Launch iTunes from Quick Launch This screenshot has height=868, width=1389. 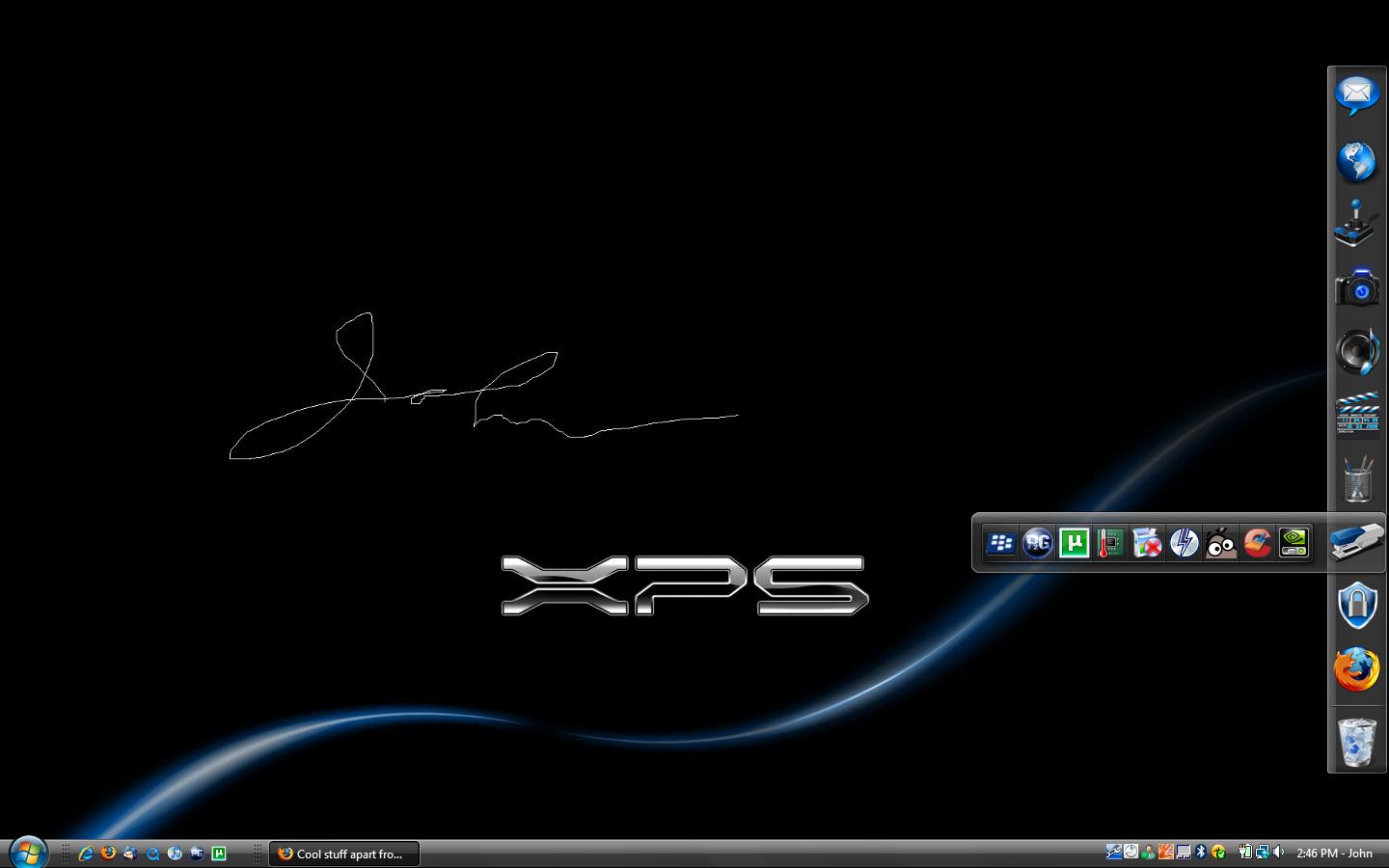(175, 854)
